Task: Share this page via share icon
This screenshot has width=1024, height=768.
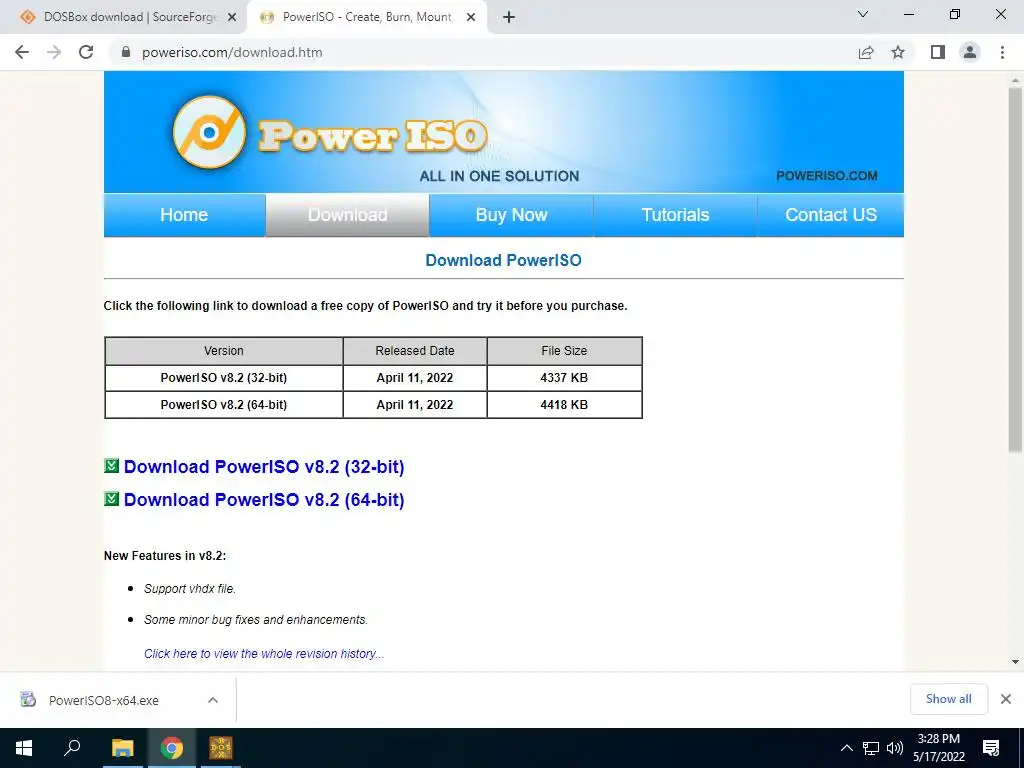Action: tap(866, 52)
